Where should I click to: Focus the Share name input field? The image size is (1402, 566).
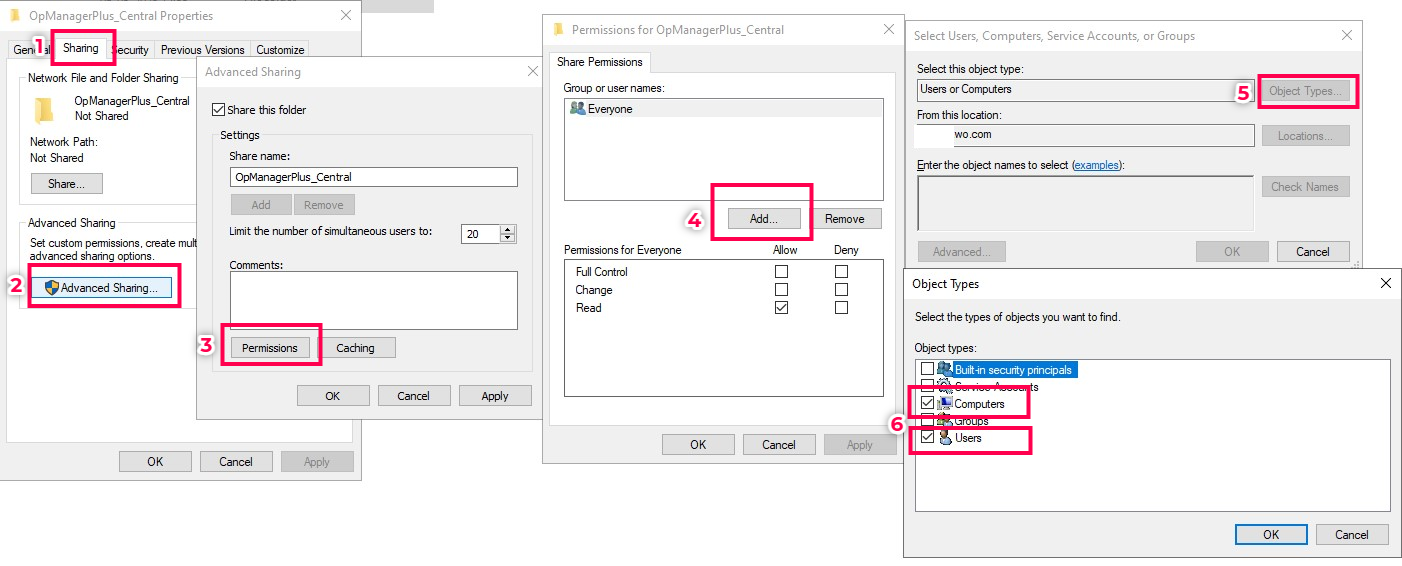pos(374,177)
